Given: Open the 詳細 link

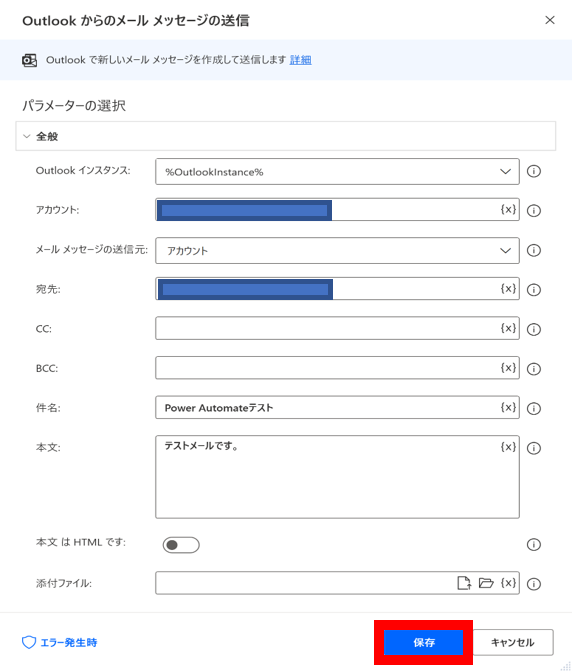Looking at the screenshot, I should point(300,60).
